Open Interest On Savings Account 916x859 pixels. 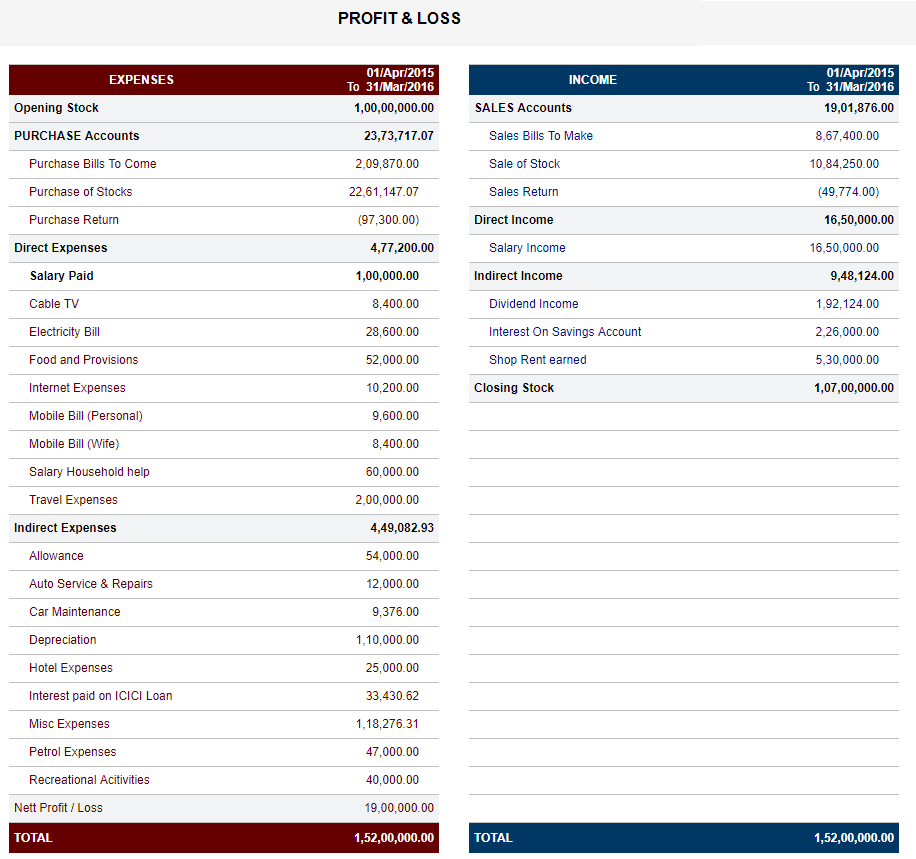[565, 332]
